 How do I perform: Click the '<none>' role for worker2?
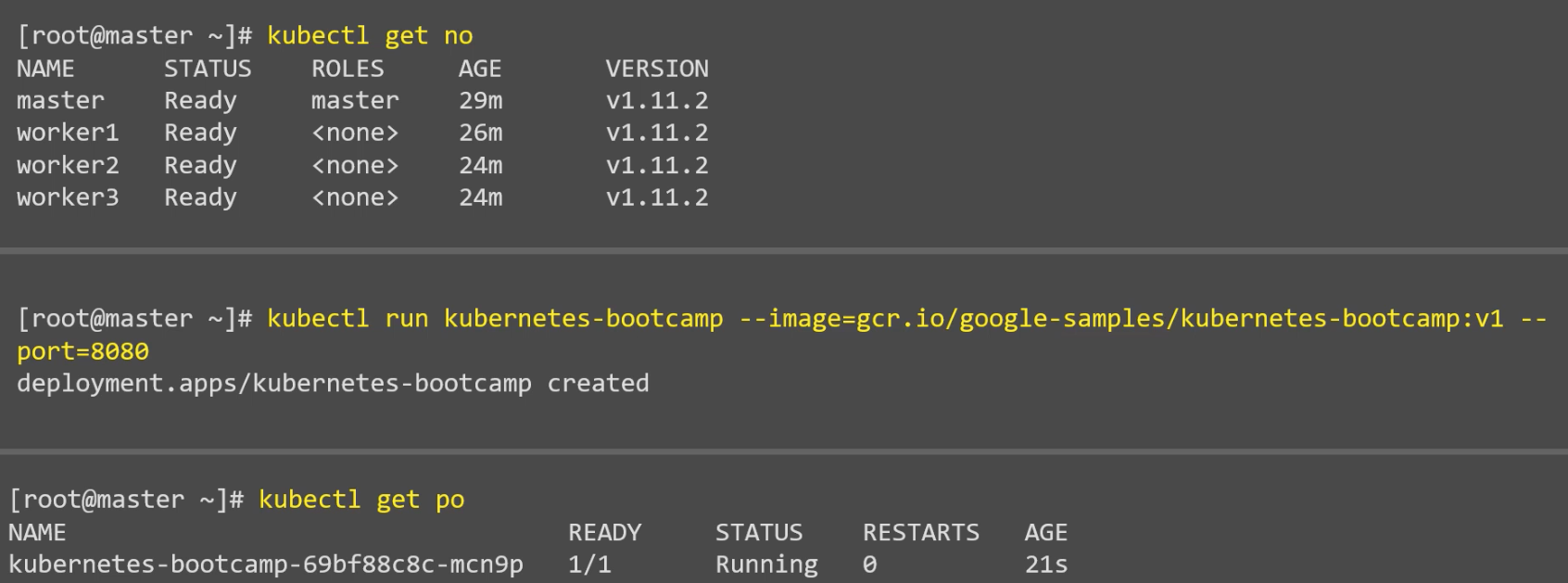[355, 165]
